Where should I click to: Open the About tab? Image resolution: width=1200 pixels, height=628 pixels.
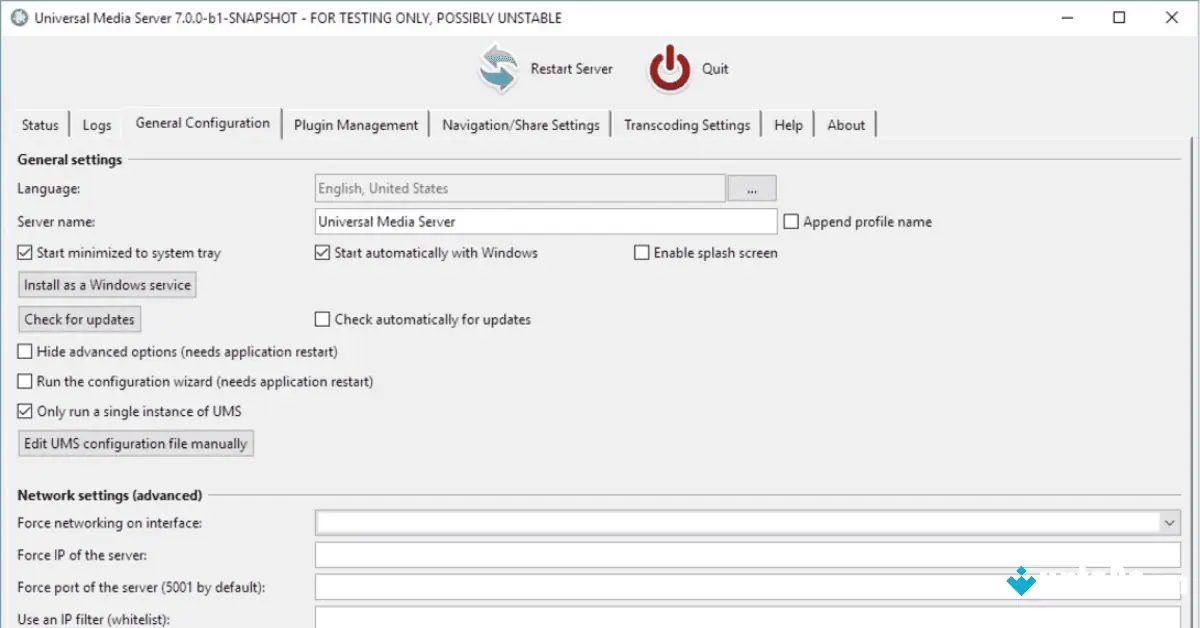click(846, 124)
